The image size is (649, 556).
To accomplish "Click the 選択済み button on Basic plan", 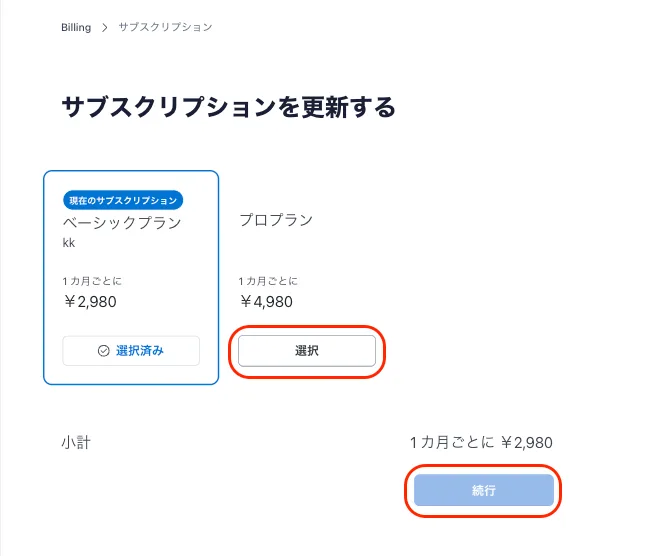I will 131,351.
